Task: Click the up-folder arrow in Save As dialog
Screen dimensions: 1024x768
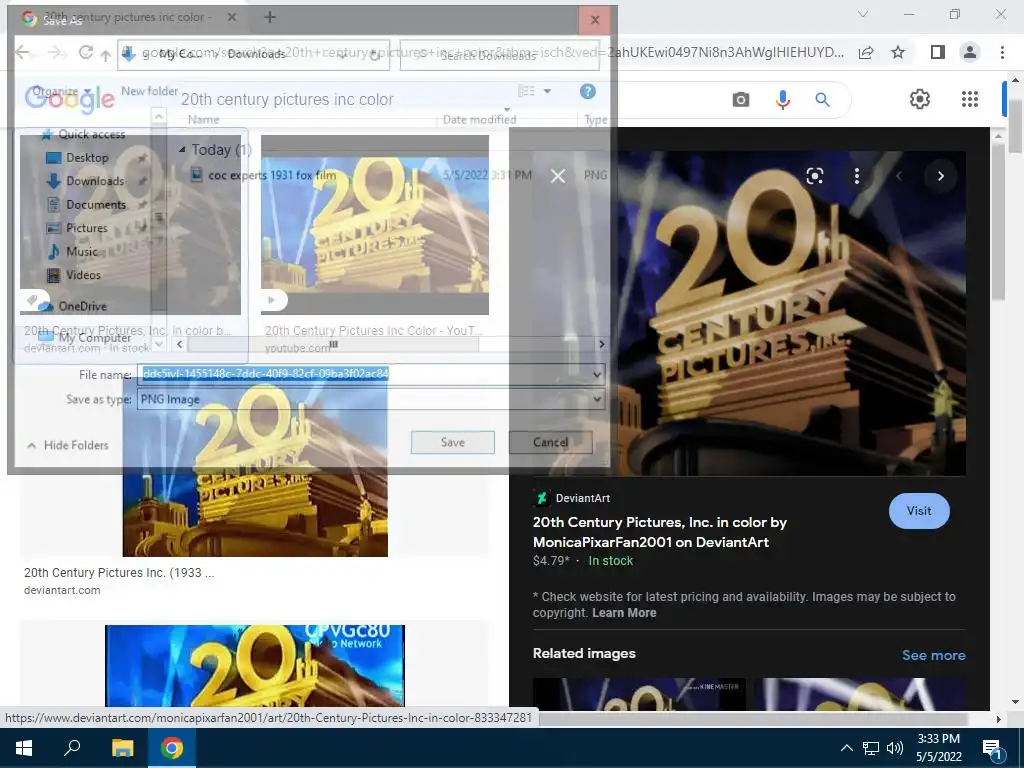Action: coord(106,55)
